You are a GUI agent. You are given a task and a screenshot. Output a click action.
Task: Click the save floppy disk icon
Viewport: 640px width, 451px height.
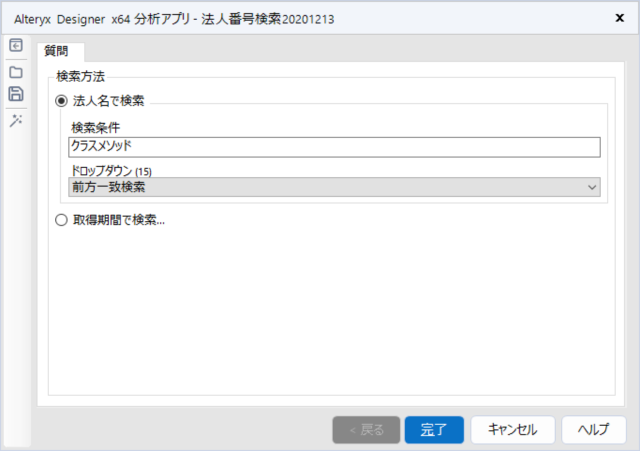click(16, 94)
